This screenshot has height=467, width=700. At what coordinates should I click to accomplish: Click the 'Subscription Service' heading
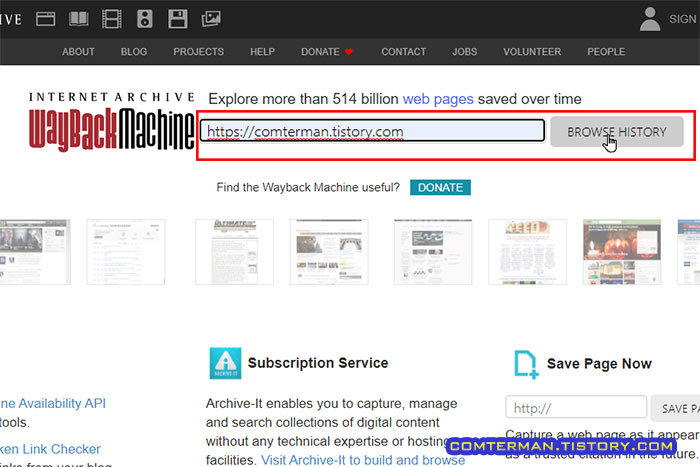(318, 363)
